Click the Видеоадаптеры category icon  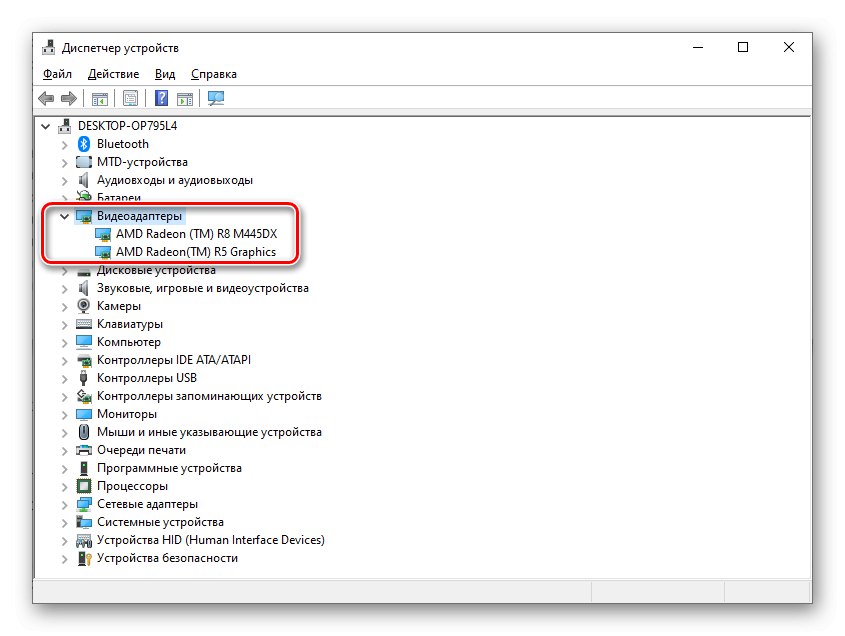[x=84, y=216]
